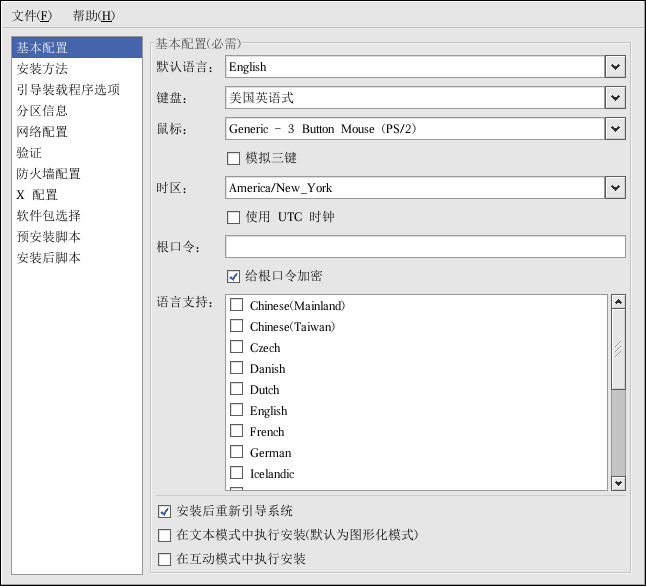This screenshot has height=586, width=646.
Task: Select 安装方法 in the sidebar
Action: (x=42, y=69)
